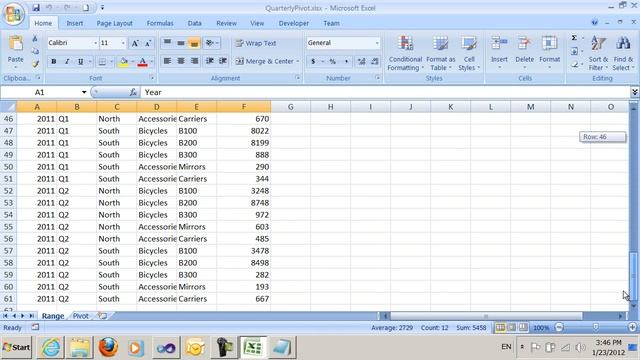Click the Delete cells button
Viewport: 640px width, 360px height.
pyautogui.click(x=524, y=52)
